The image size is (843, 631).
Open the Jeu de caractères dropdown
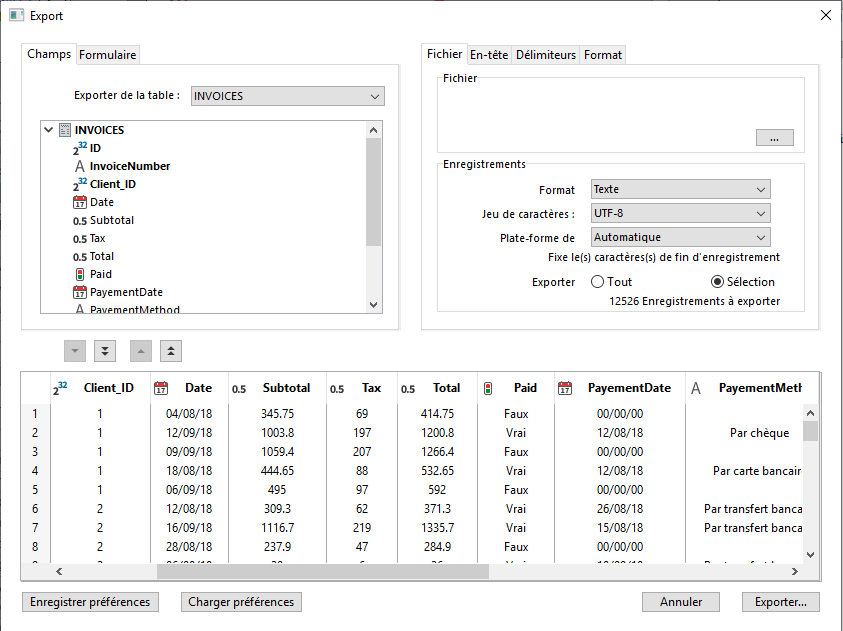680,213
